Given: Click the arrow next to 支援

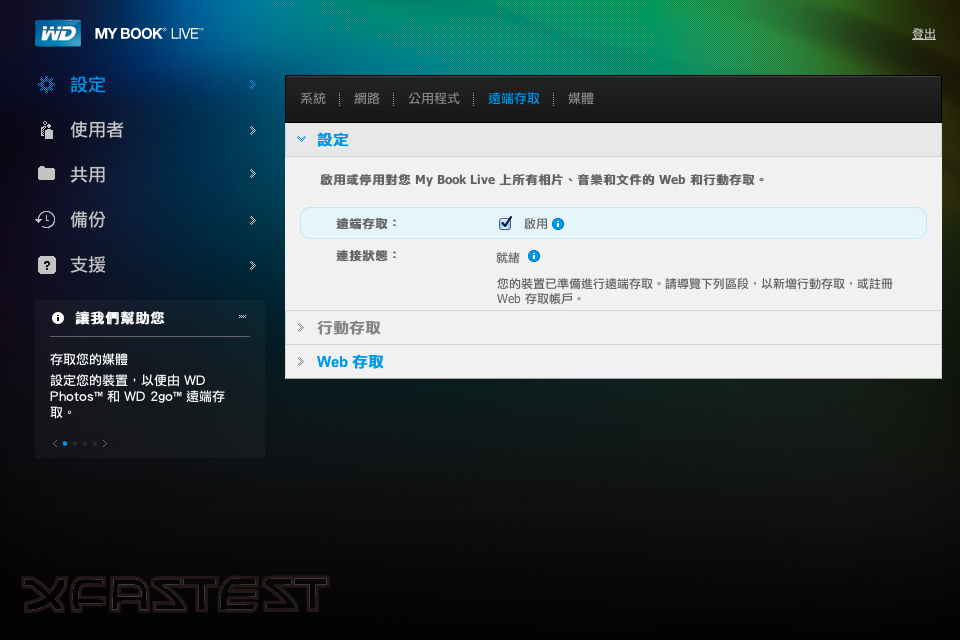Looking at the screenshot, I should coord(253,265).
